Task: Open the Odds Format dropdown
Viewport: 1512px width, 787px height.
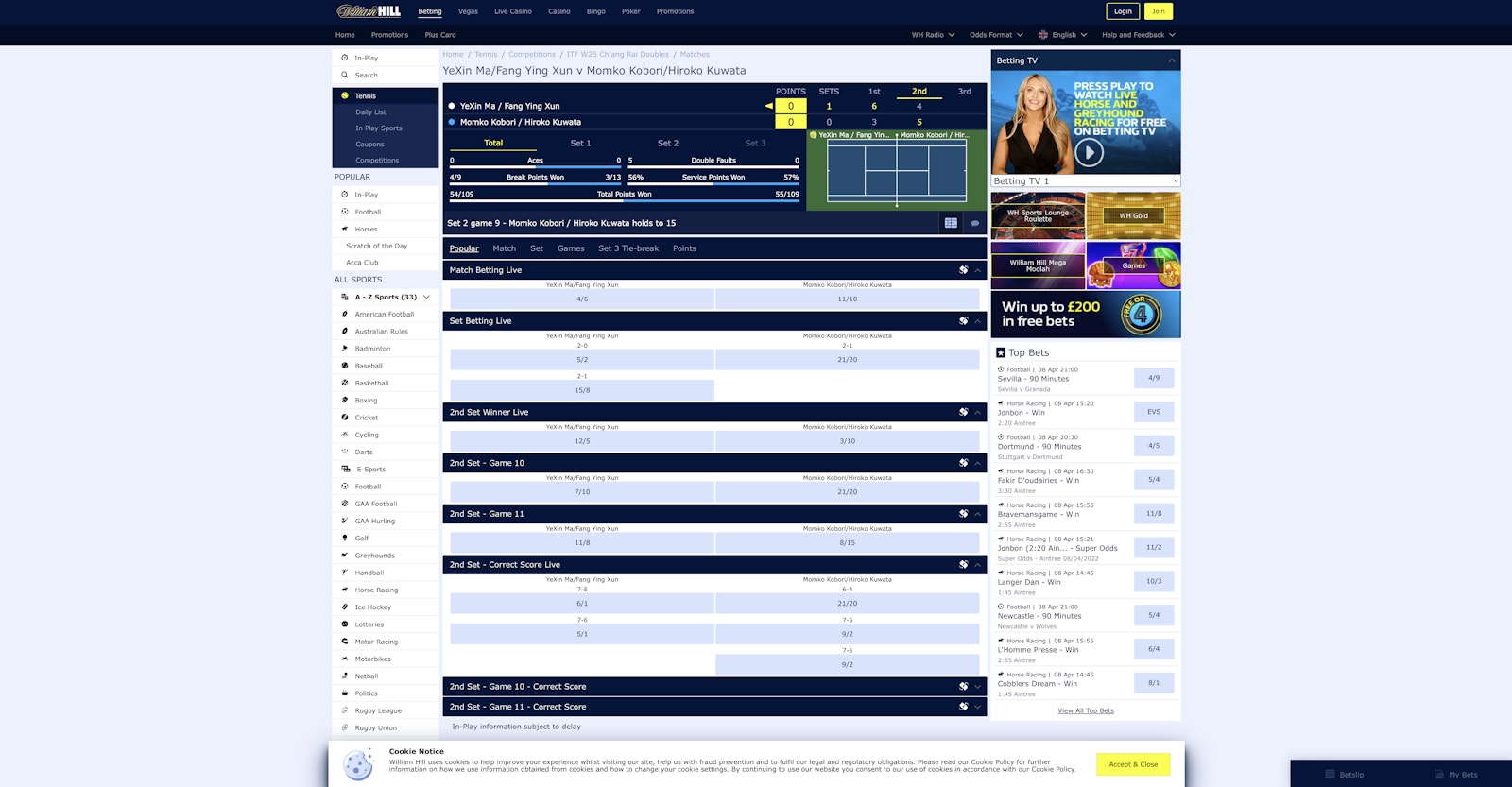Action: [996, 35]
